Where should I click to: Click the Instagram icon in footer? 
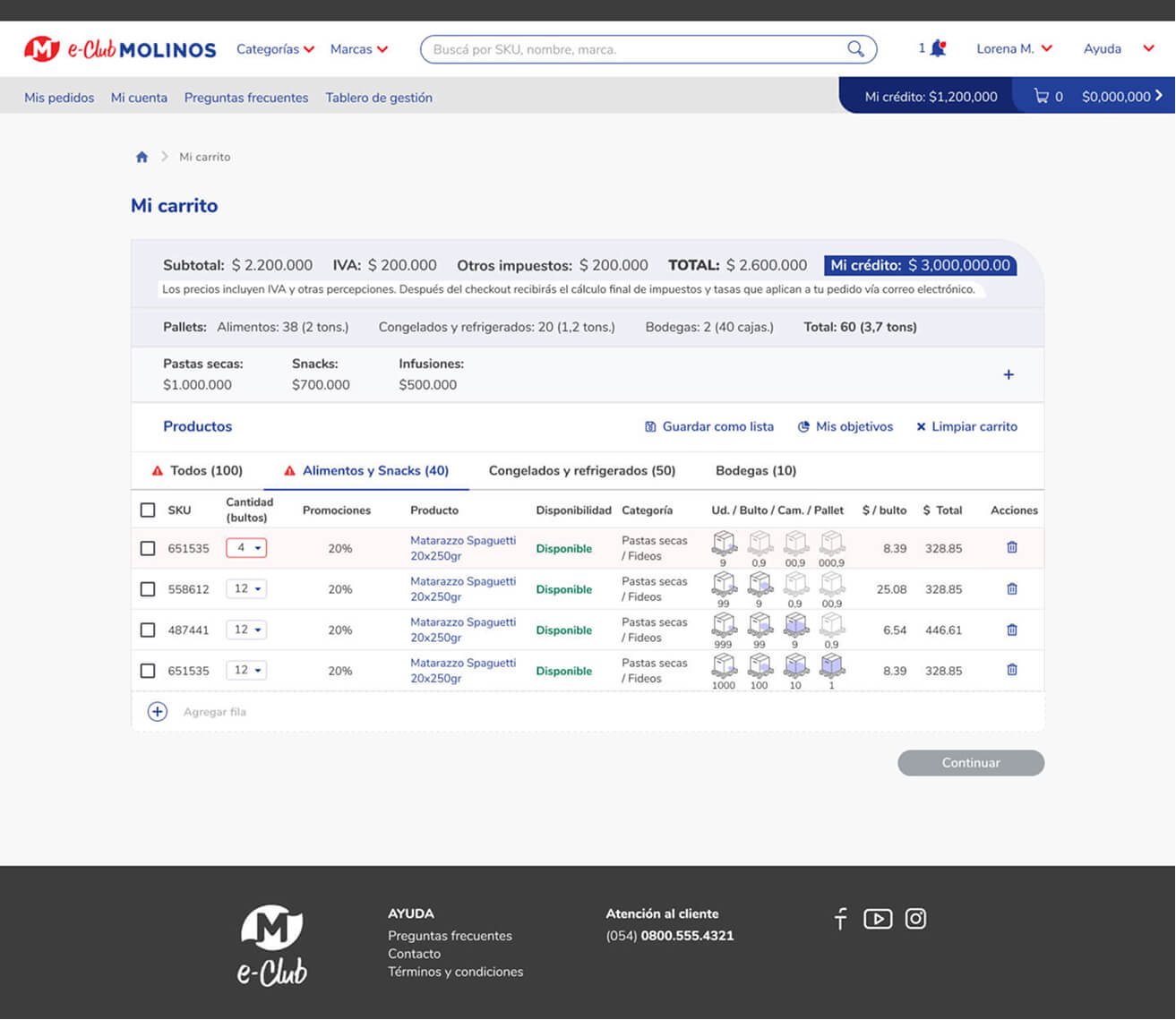click(915, 919)
